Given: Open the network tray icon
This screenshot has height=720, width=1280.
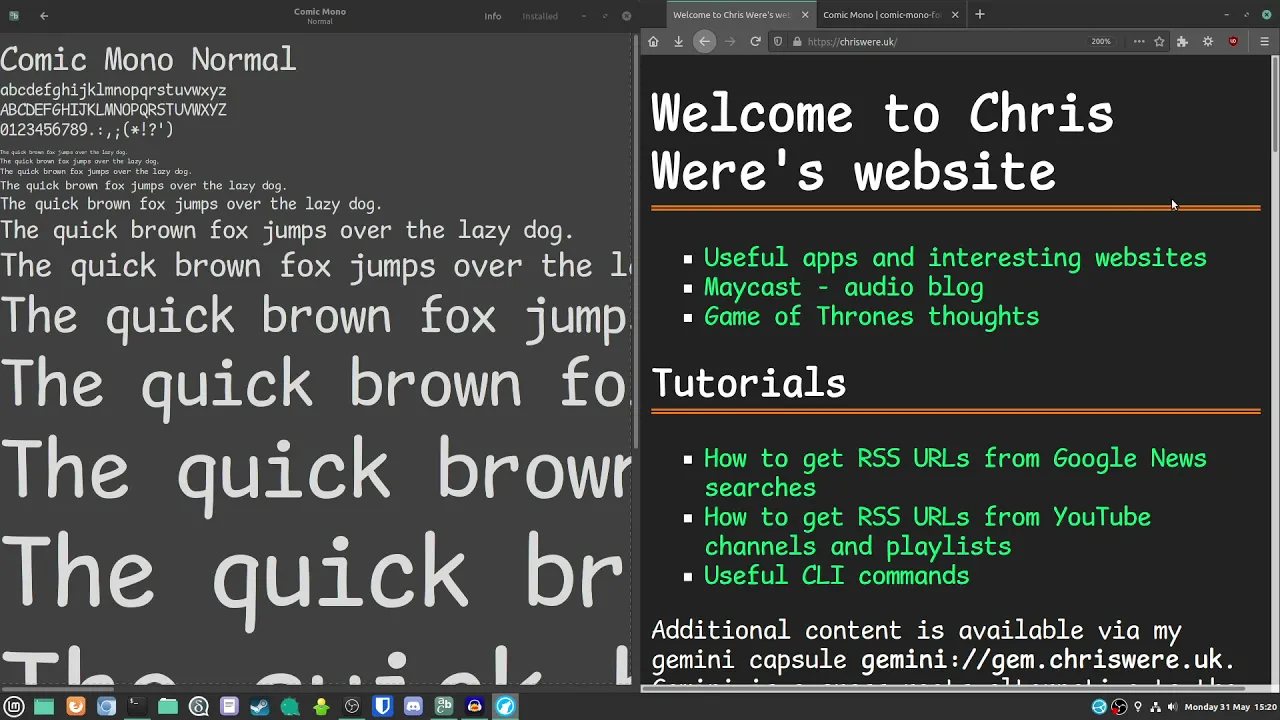Looking at the screenshot, I should click(1155, 707).
